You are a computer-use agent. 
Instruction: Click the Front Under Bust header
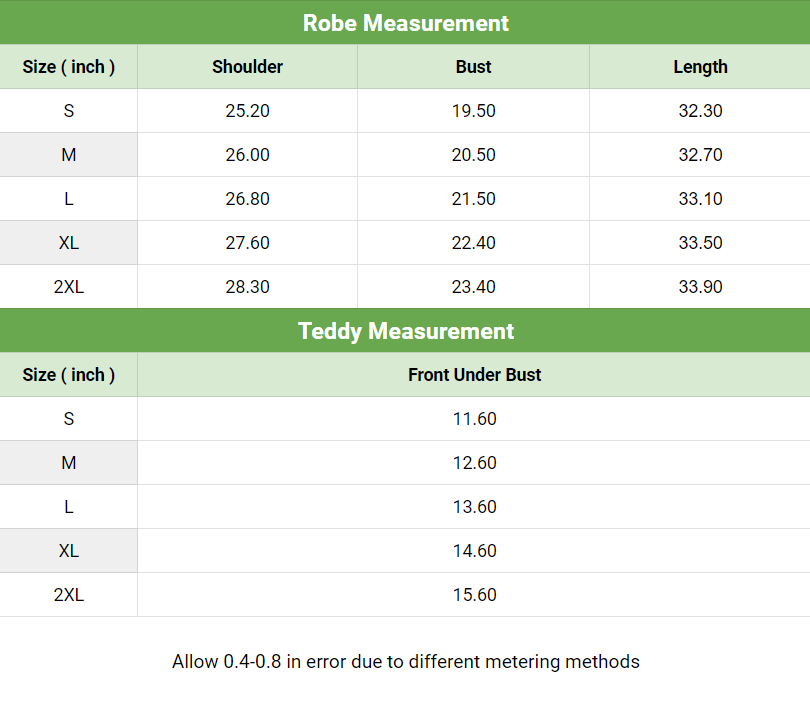tap(474, 375)
